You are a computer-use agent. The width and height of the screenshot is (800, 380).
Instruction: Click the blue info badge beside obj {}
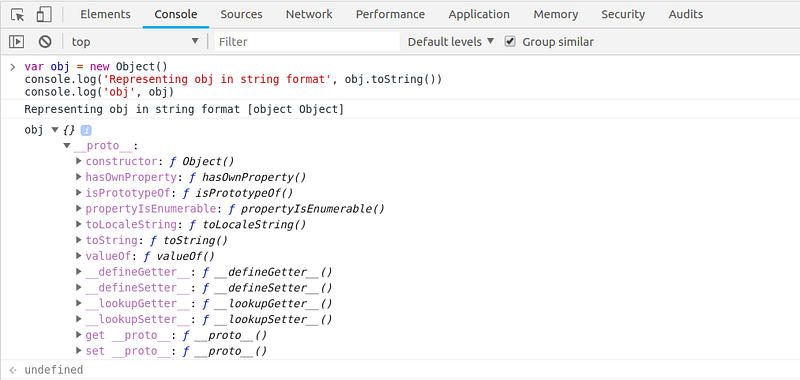tap(86, 131)
